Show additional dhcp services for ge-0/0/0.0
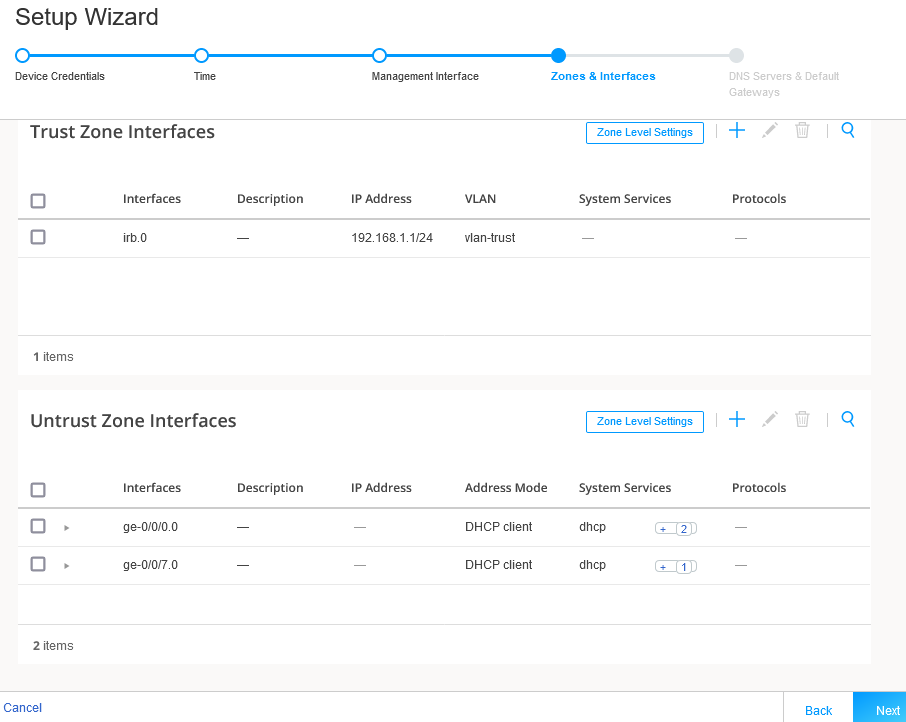Screen dimensions: 906x722 coord(675,528)
